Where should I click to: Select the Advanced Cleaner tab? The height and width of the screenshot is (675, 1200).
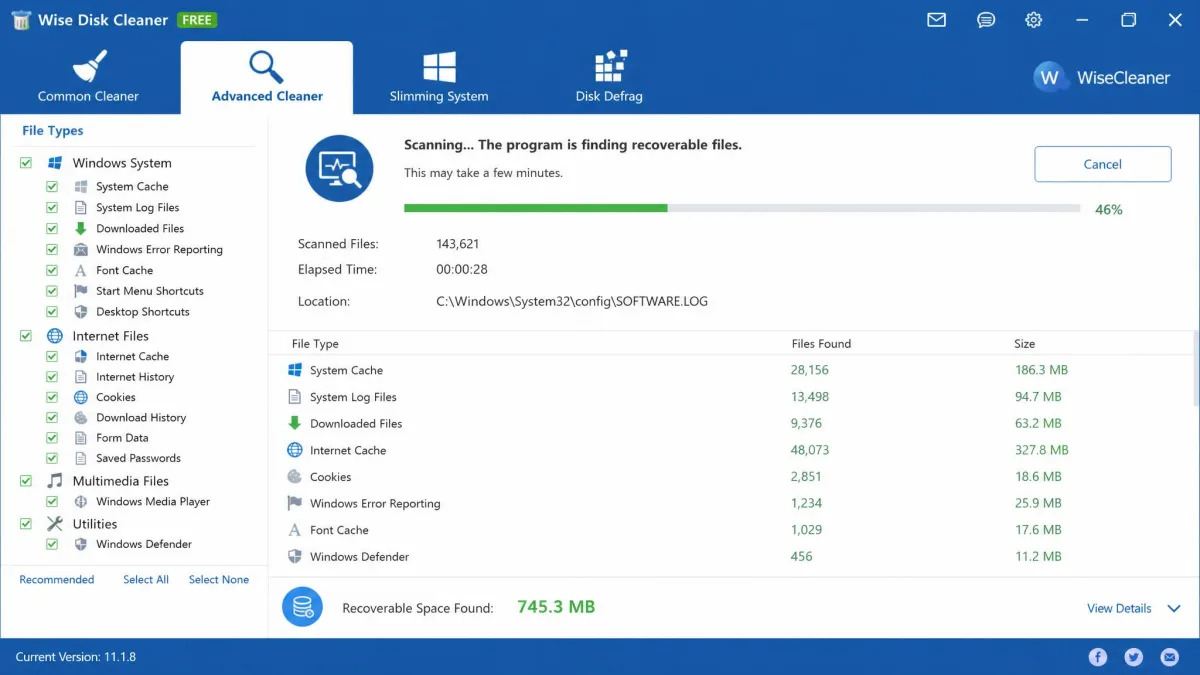coord(267,77)
